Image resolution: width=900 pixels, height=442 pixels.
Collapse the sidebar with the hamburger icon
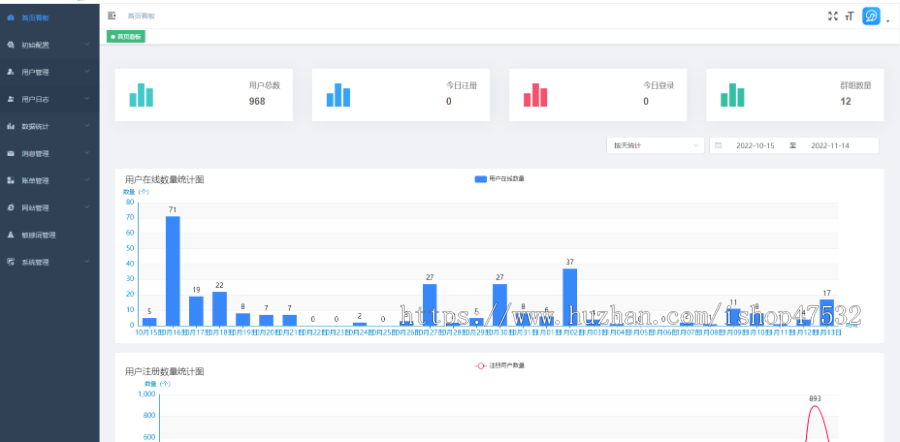[112, 16]
